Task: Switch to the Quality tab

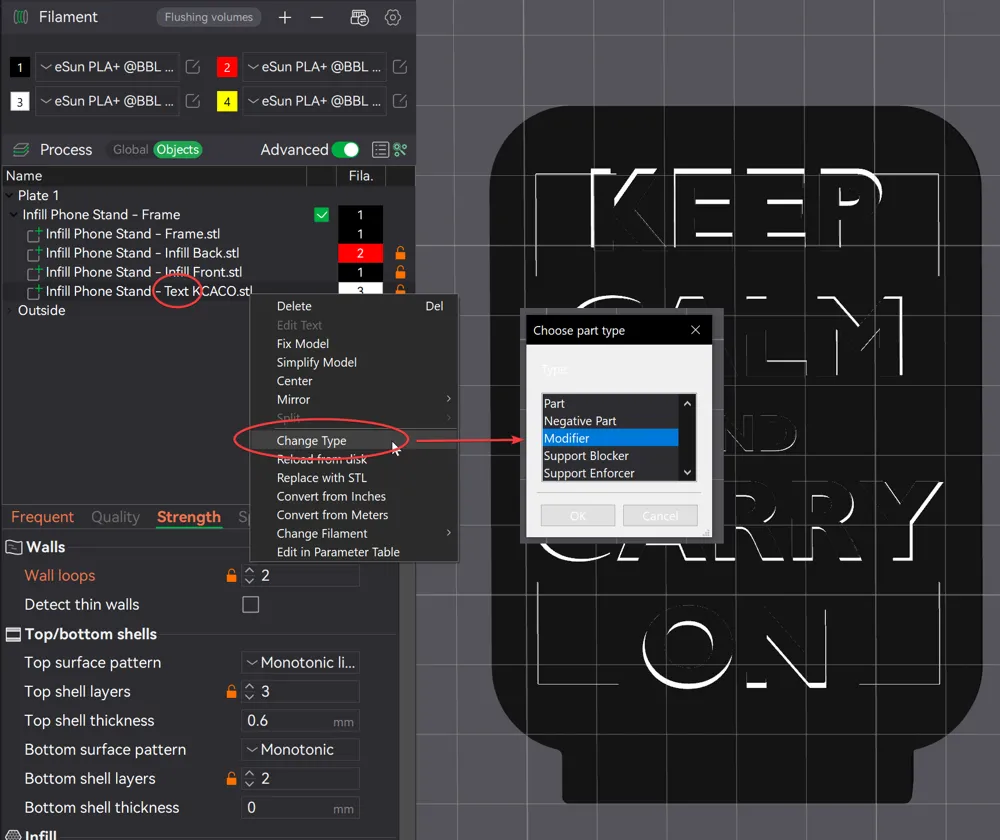Action: [115, 517]
